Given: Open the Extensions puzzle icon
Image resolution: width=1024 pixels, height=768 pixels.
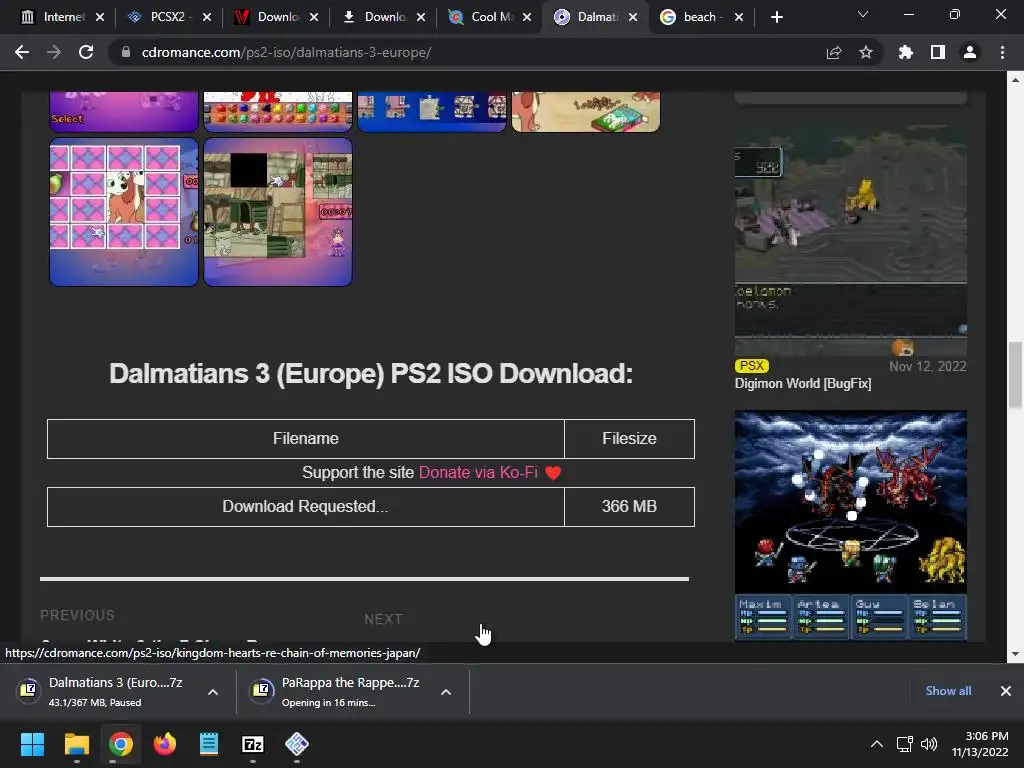Looking at the screenshot, I should 906,52.
